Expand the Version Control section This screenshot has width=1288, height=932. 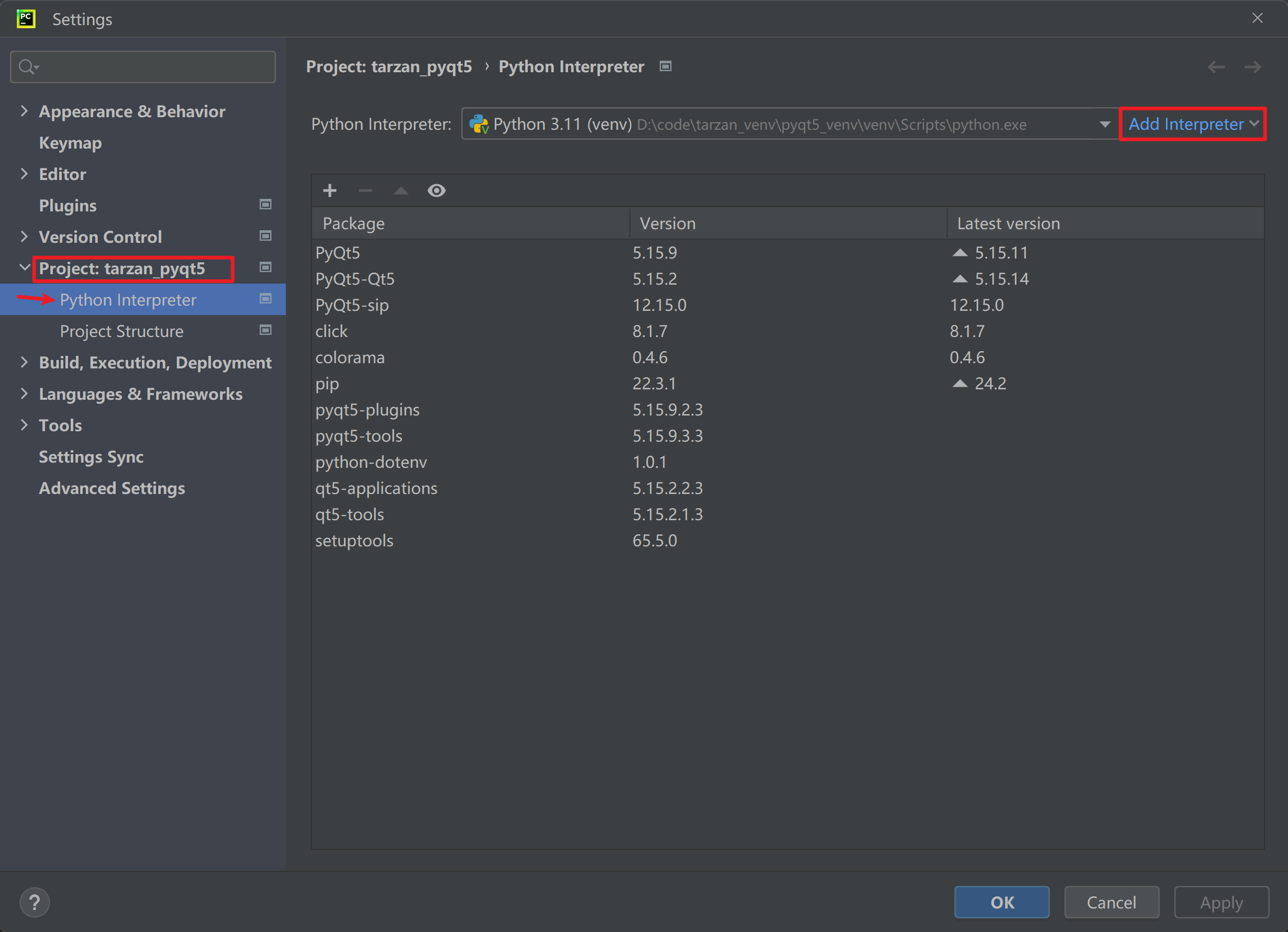[x=24, y=236]
